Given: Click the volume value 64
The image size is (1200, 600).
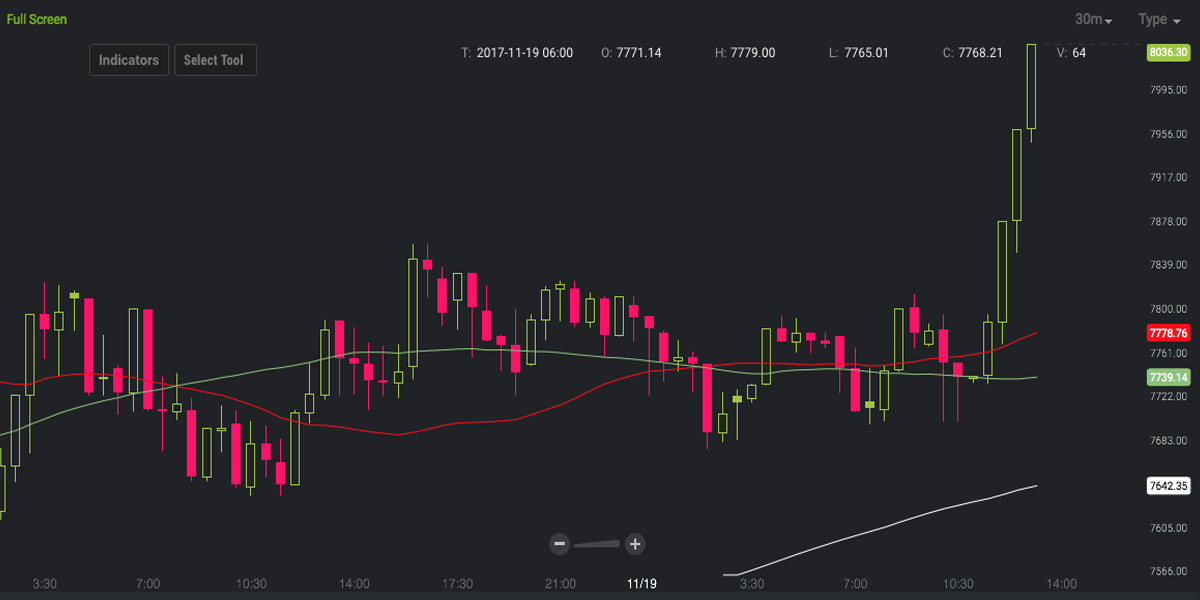Looking at the screenshot, I should [x=1079, y=53].
